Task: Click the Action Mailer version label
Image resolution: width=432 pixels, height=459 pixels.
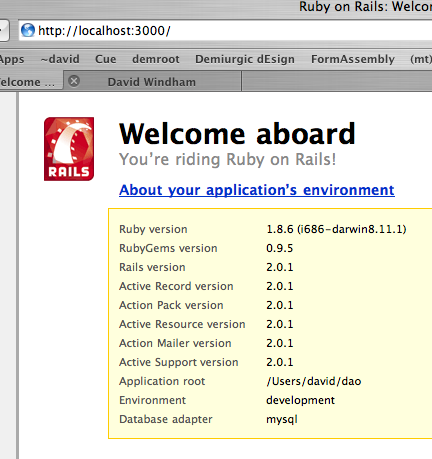Action: click(x=175, y=343)
